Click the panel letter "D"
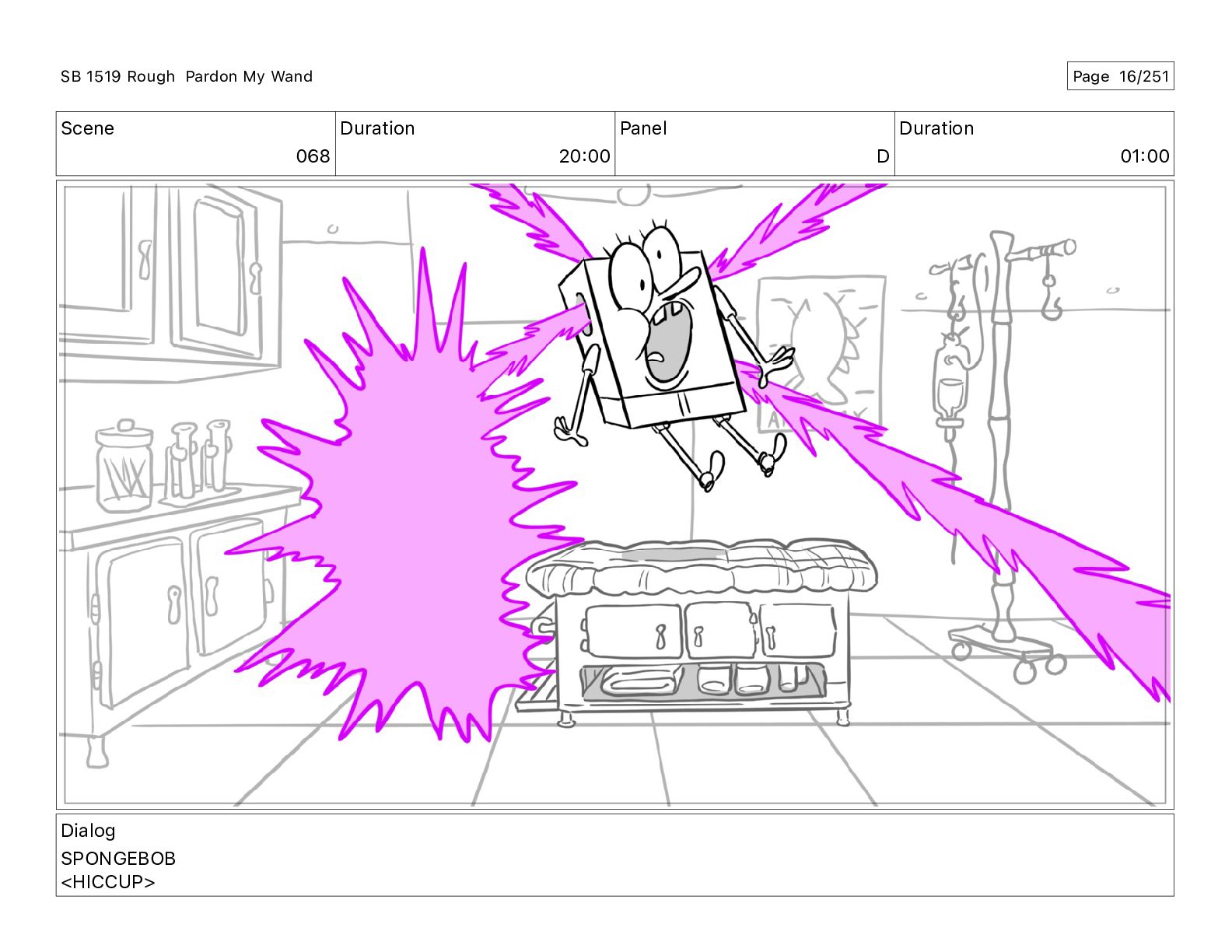This screenshot has height=952, width=1232. click(x=883, y=156)
